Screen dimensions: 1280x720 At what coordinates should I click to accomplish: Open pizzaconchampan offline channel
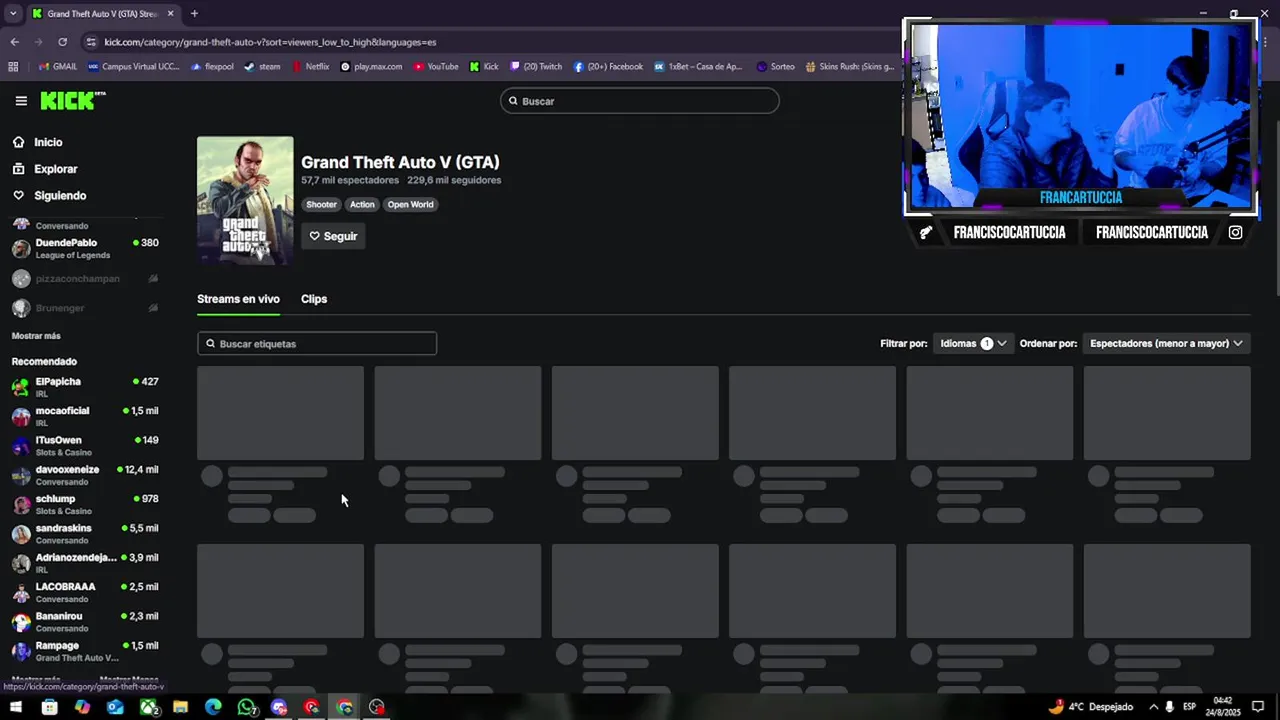click(x=85, y=279)
